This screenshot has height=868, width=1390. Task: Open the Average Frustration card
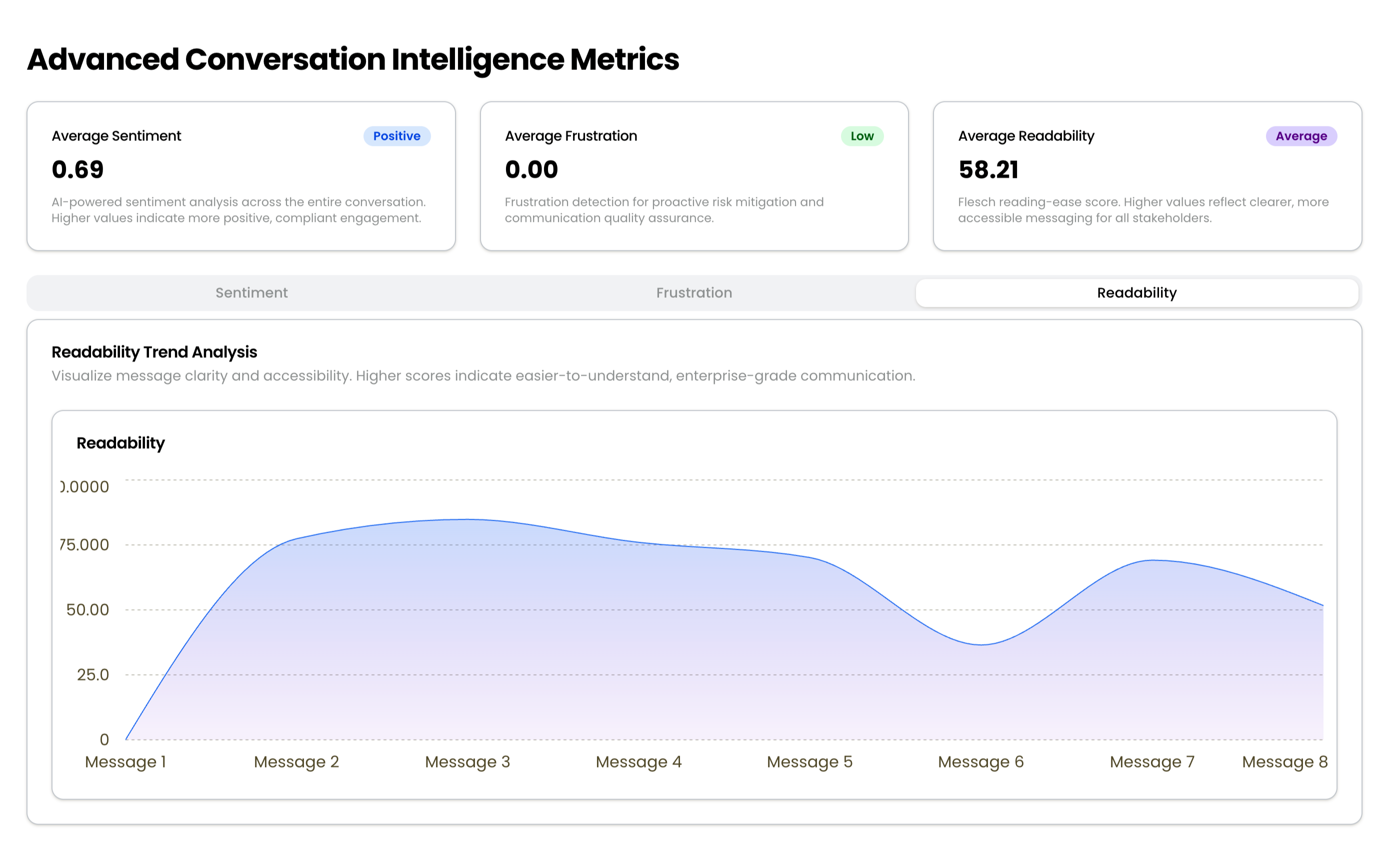pos(694,176)
